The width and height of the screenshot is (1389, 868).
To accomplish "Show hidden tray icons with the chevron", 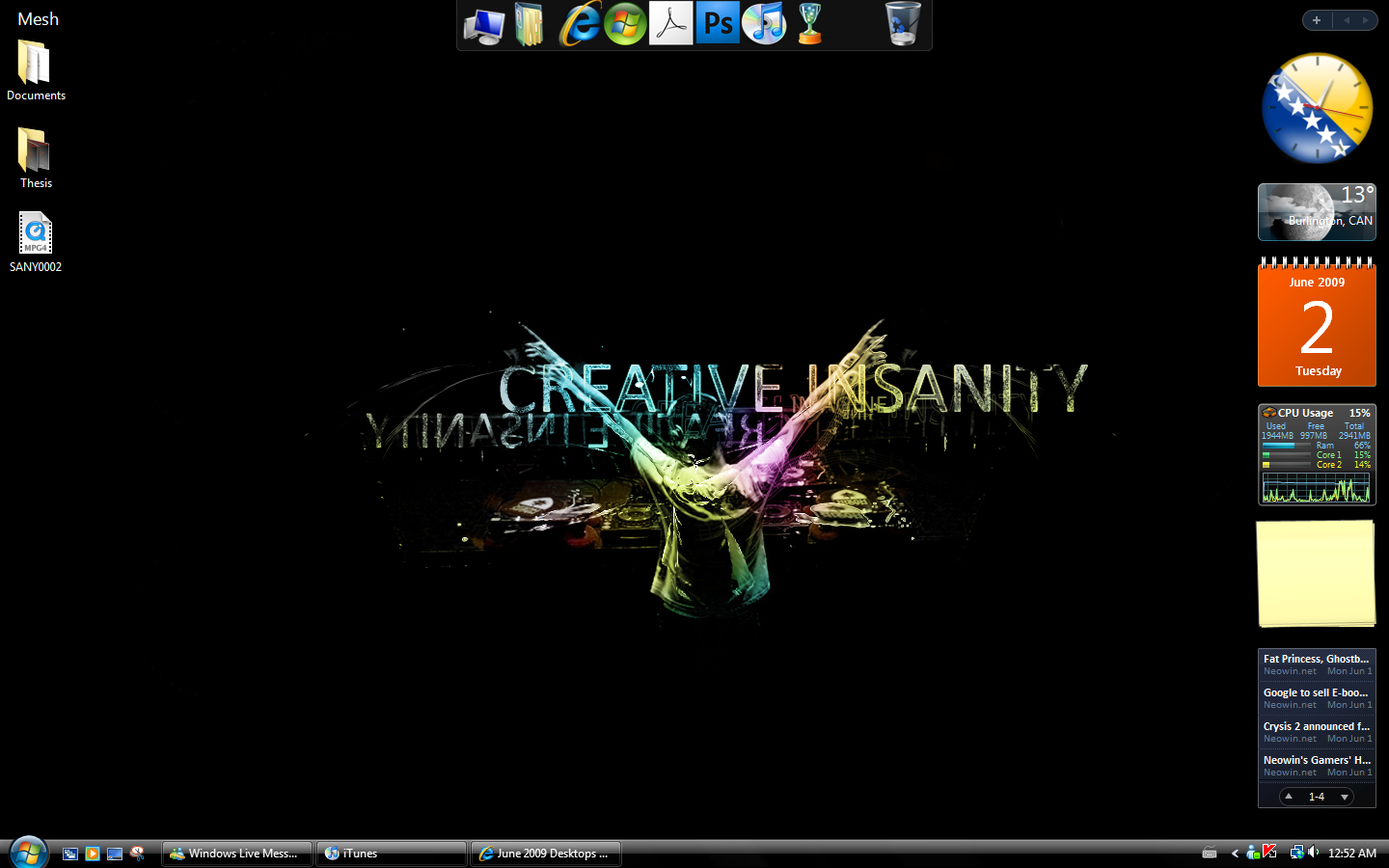I will click(1235, 854).
